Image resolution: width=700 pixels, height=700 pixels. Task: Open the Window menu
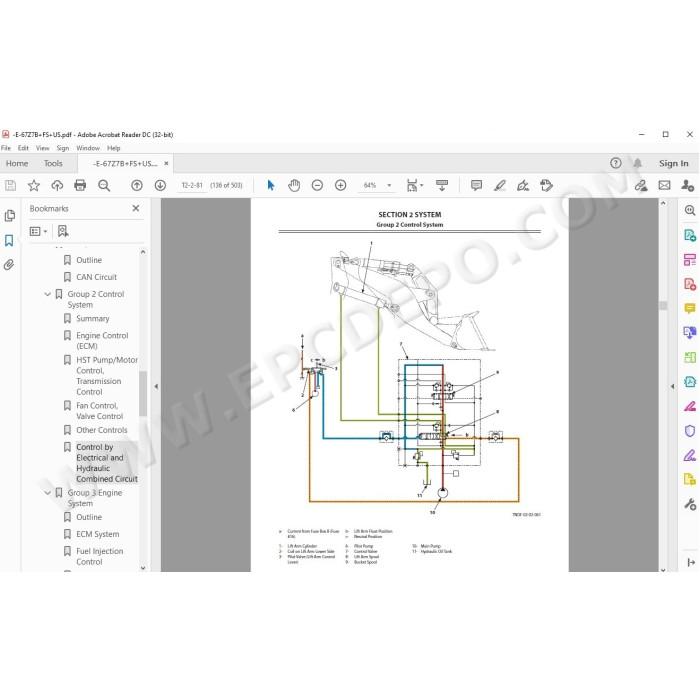(x=88, y=148)
